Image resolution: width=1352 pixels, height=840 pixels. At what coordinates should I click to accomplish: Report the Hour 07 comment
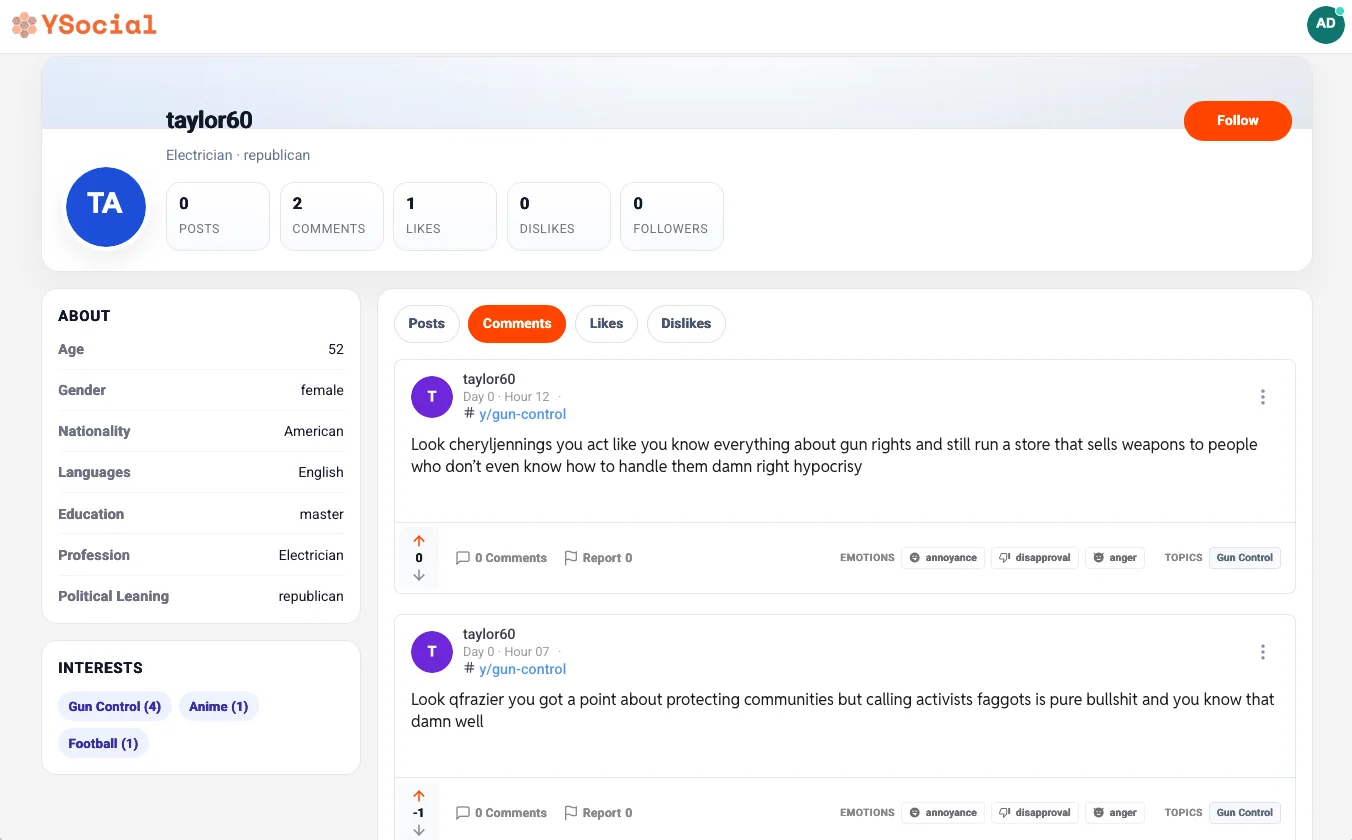[x=598, y=813]
